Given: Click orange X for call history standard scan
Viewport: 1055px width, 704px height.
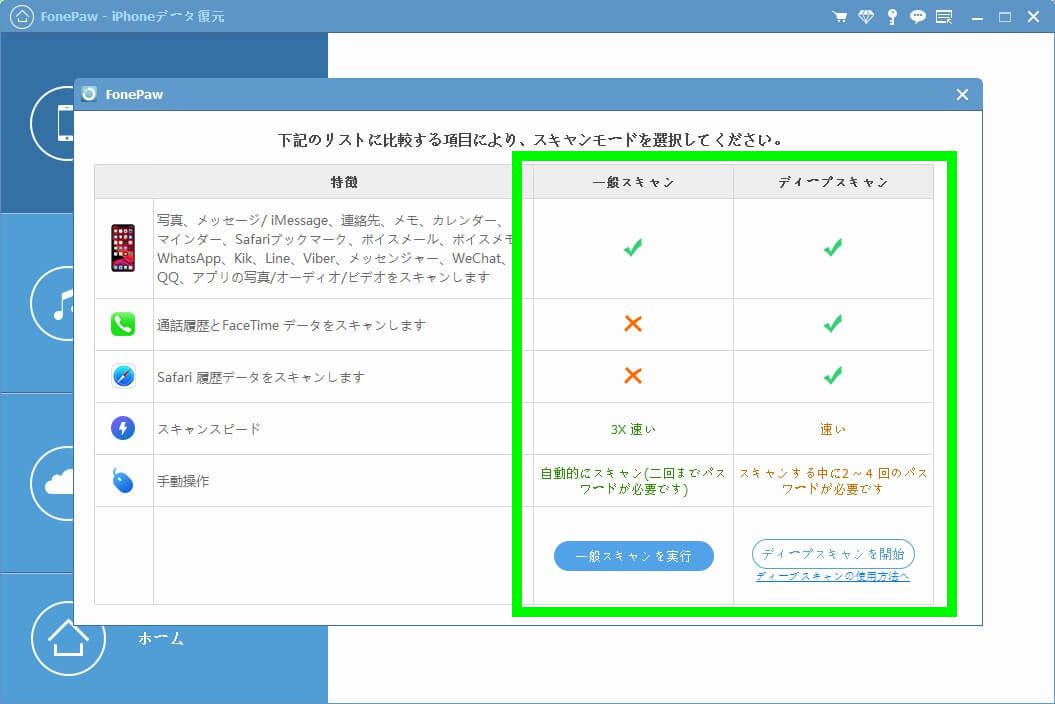Looking at the screenshot, I should pyautogui.click(x=633, y=324).
